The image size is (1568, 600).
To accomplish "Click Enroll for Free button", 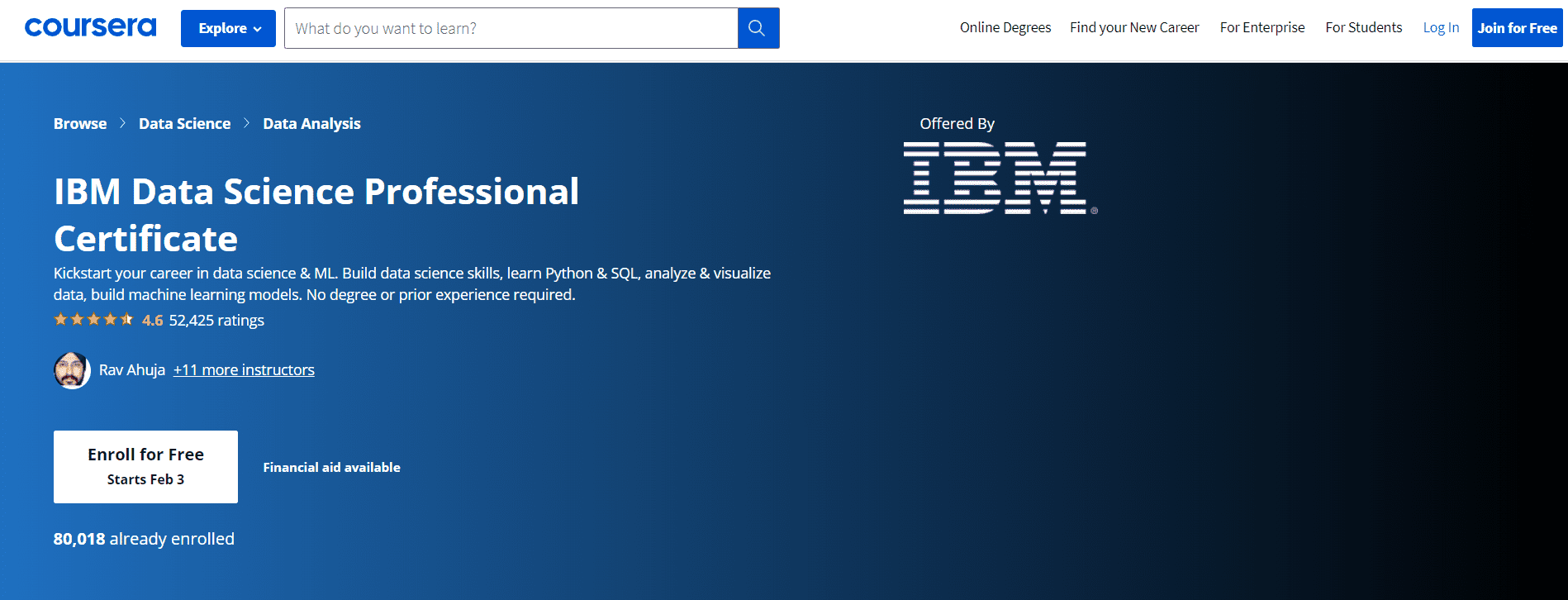I will (145, 466).
